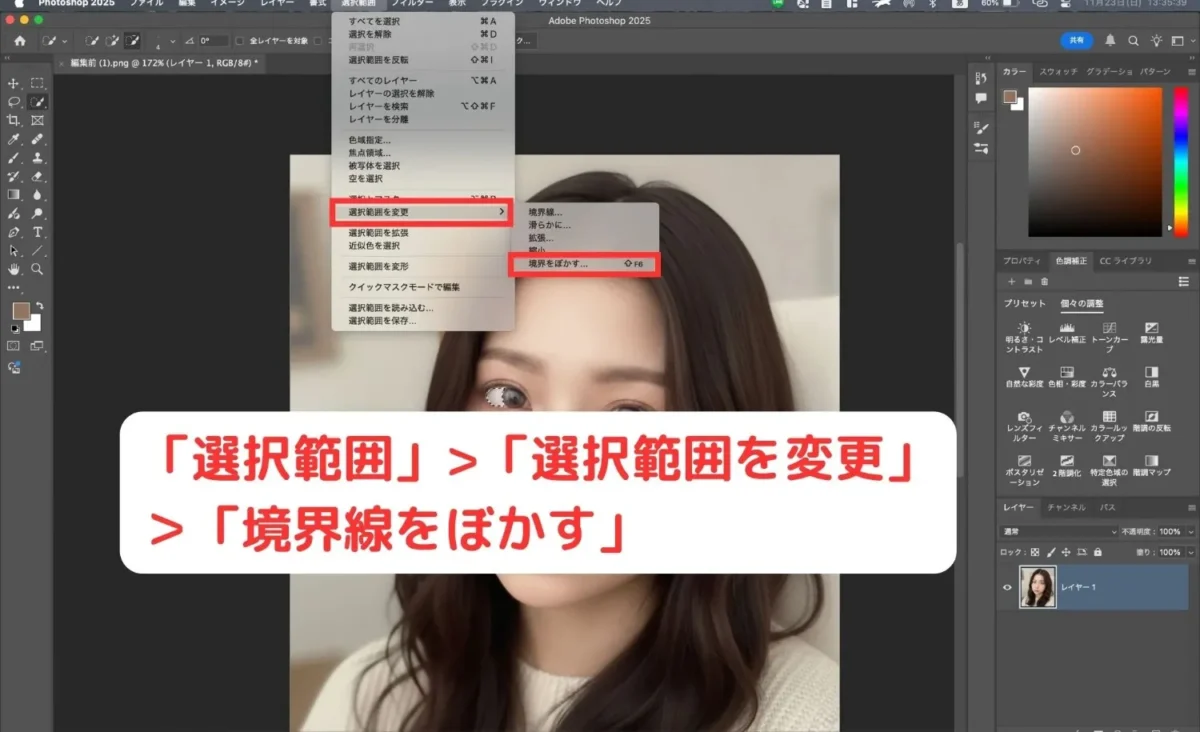Select the Clone Stamp tool

[37, 158]
